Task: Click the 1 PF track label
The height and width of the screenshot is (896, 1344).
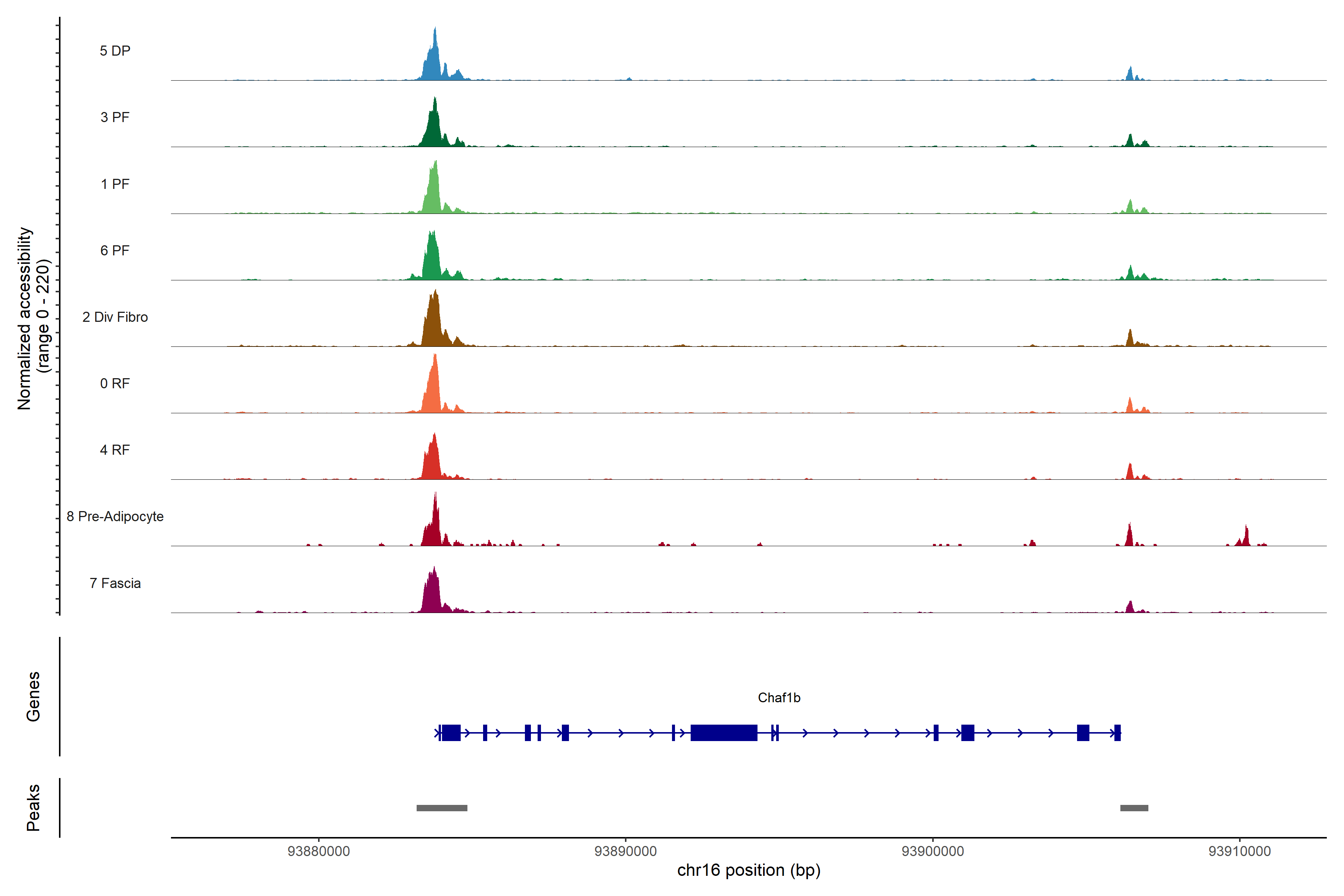Action: point(115,184)
